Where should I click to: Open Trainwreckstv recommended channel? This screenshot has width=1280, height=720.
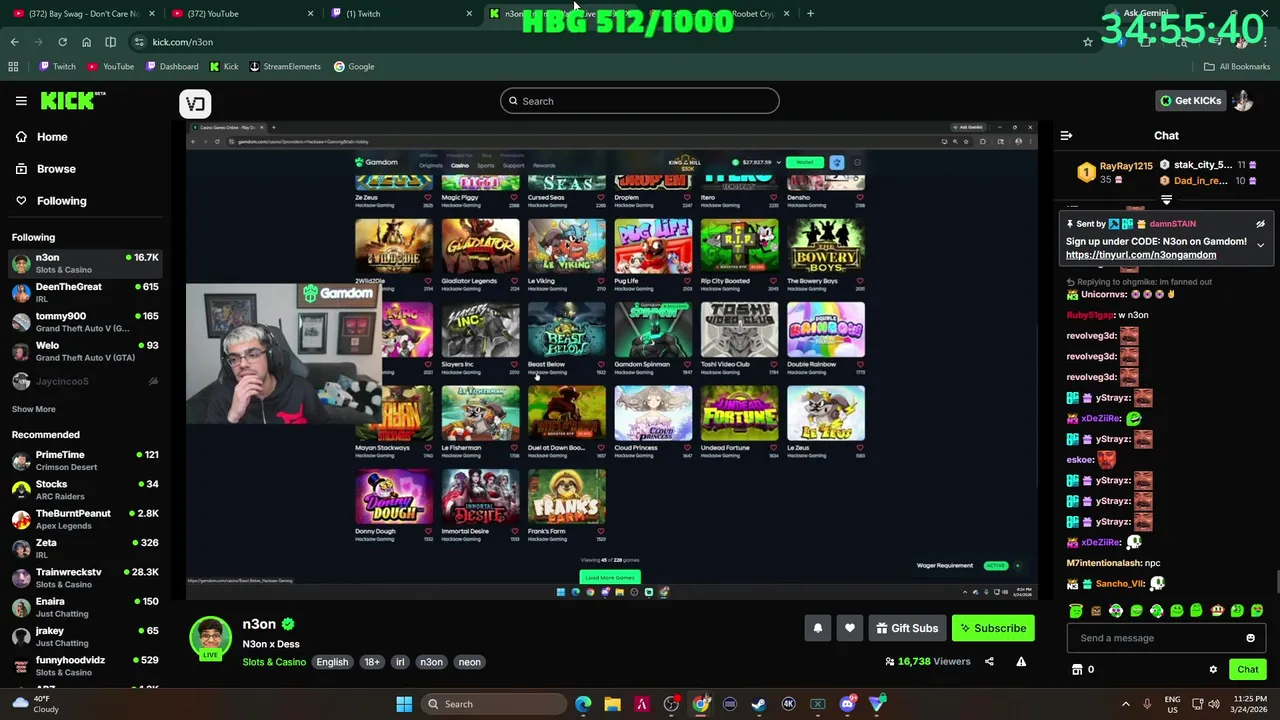click(85, 578)
